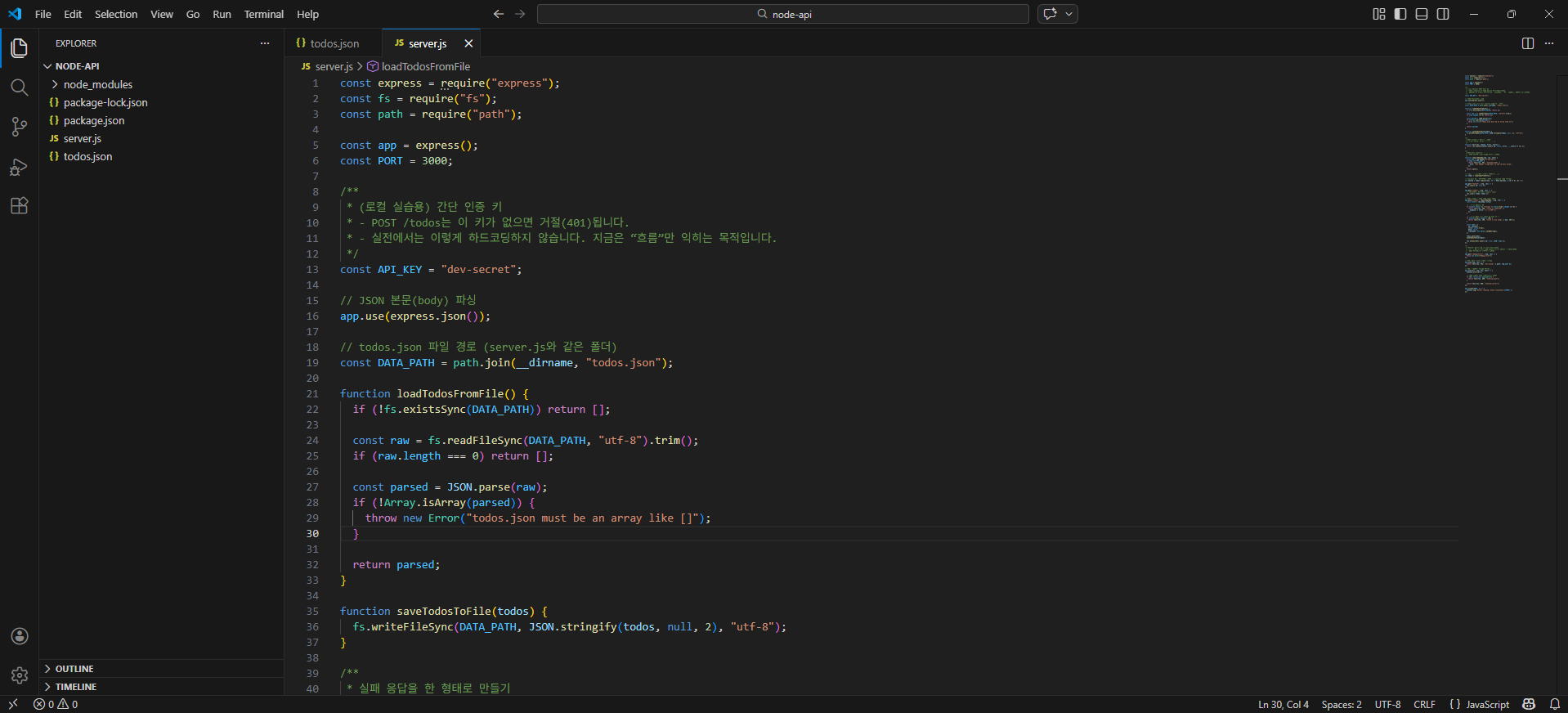Open editor More Actions ellipsis
Viewport: 1568px width, 713px height.
(1549, 43)
